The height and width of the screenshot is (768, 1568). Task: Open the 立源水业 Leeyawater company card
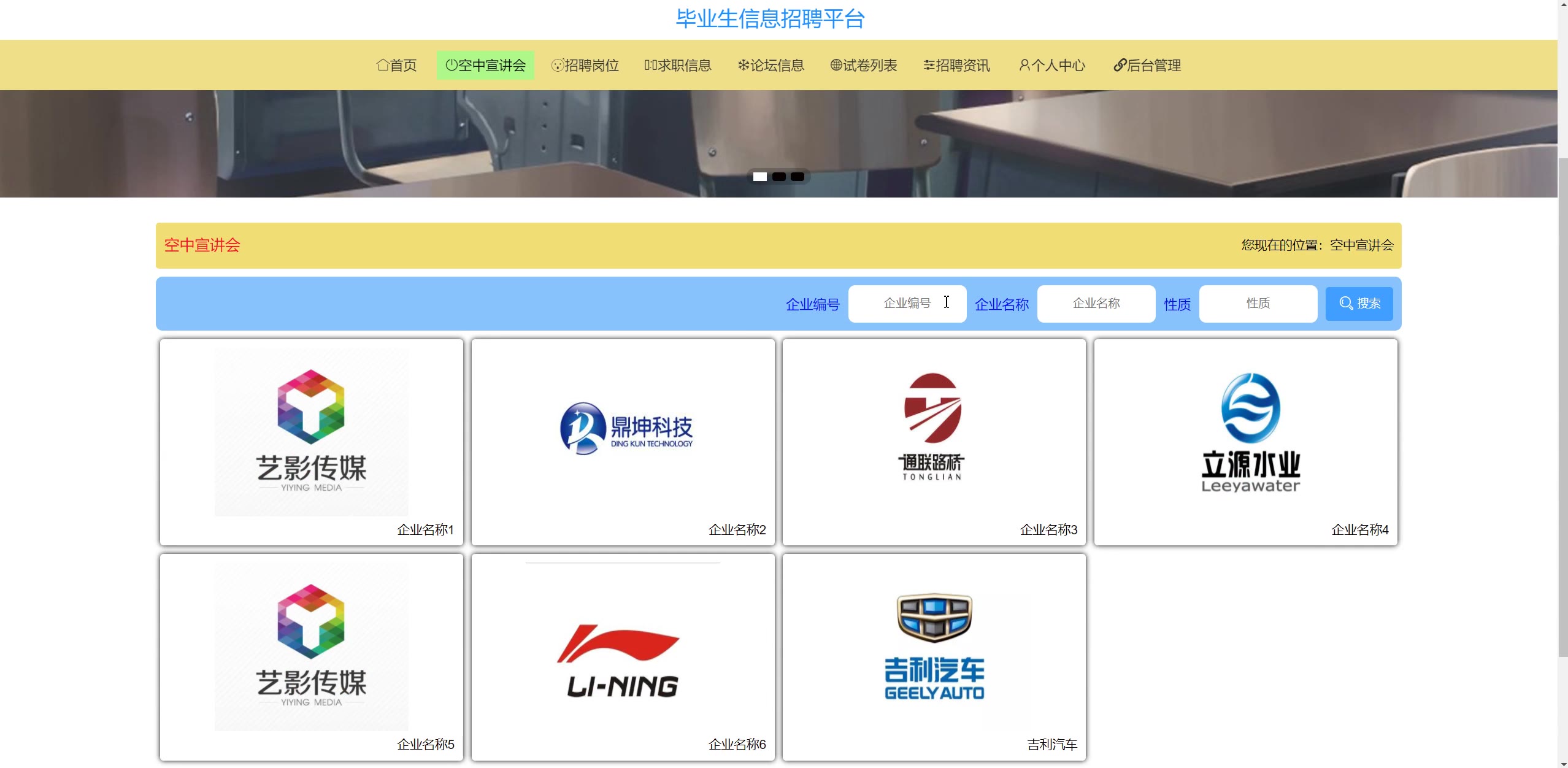(1245, 442)
